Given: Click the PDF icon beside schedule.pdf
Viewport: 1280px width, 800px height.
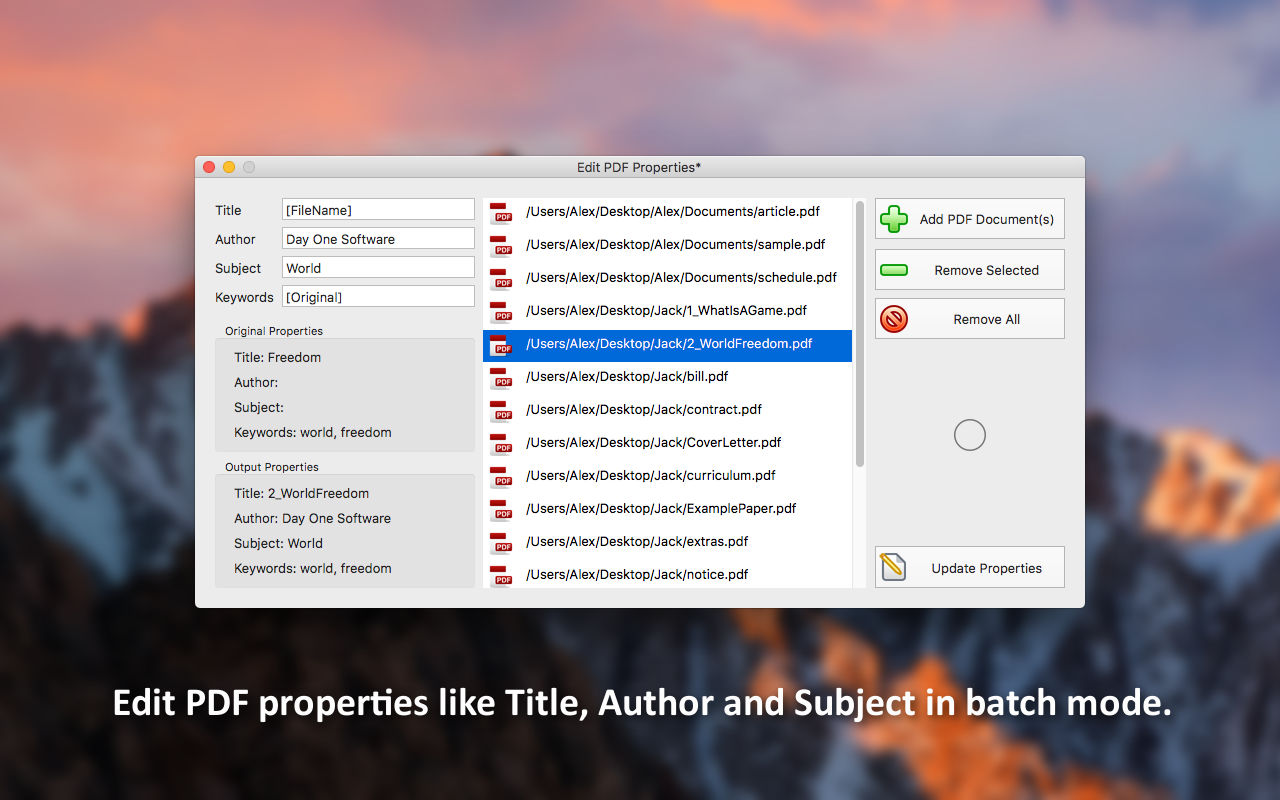Looking at the screenshot, I should click(501, 278).
